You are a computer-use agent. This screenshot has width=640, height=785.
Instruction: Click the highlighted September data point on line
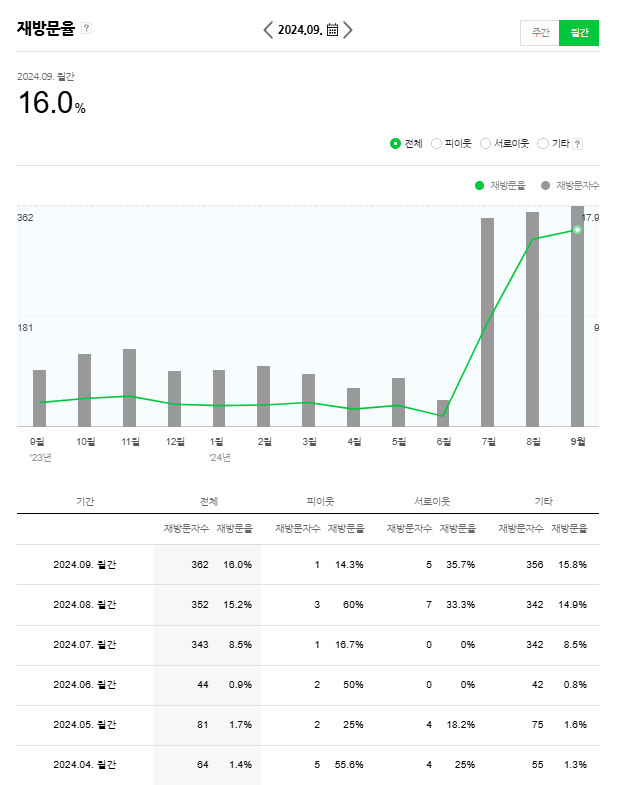point(577,230)
